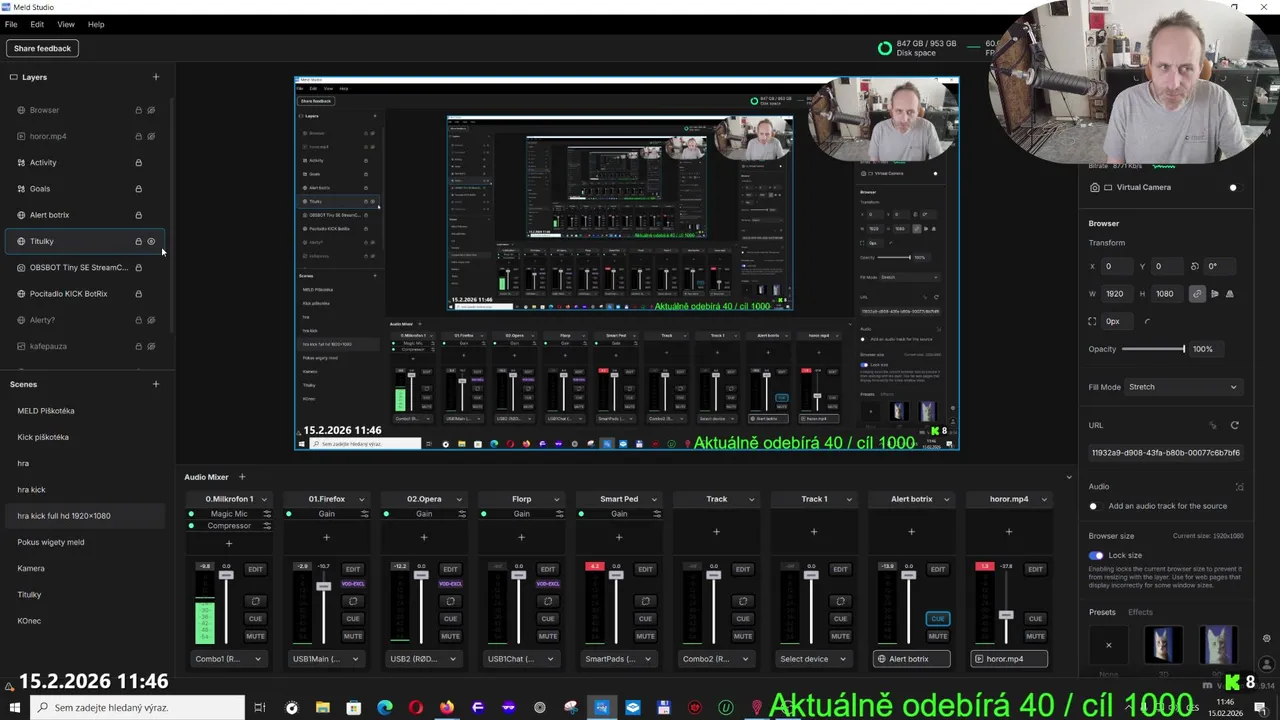Adjust the horor.mp4 volume fader
1280x720 pixels.
(1007, 614)
